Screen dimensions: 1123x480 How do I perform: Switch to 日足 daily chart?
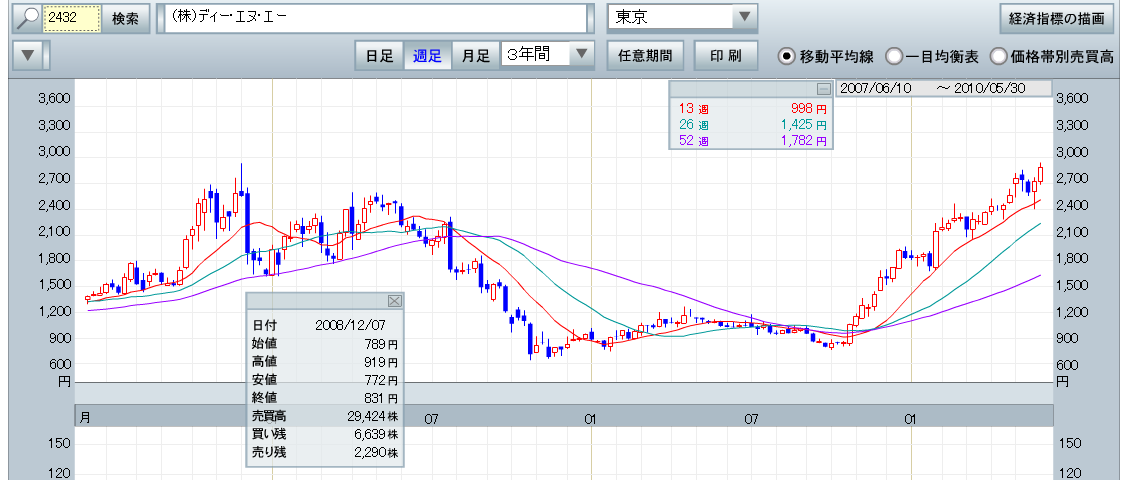click(x=379, y=56)
